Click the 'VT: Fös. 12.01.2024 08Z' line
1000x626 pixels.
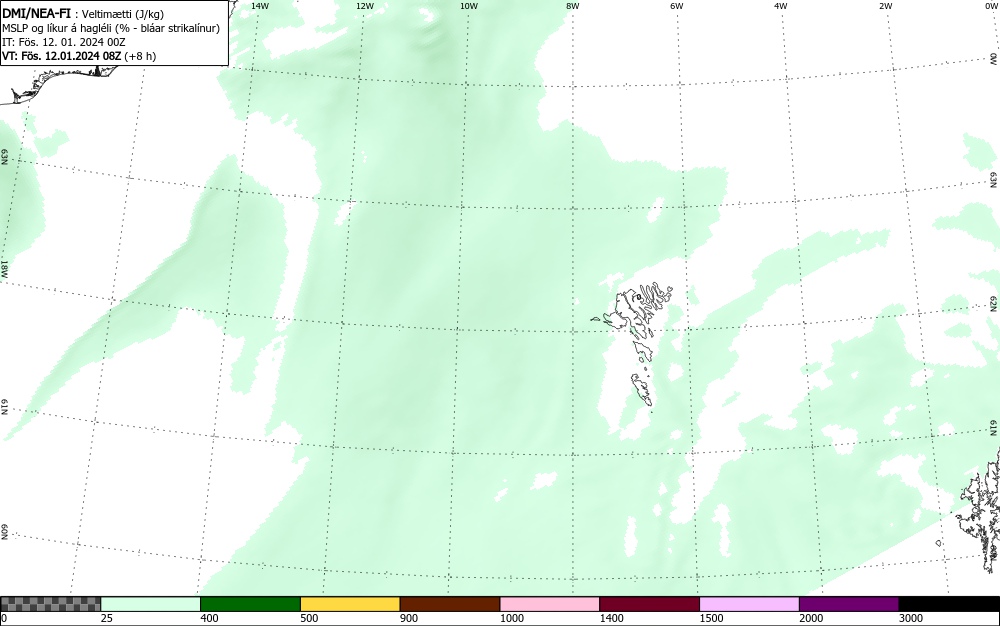click(79, 56)
